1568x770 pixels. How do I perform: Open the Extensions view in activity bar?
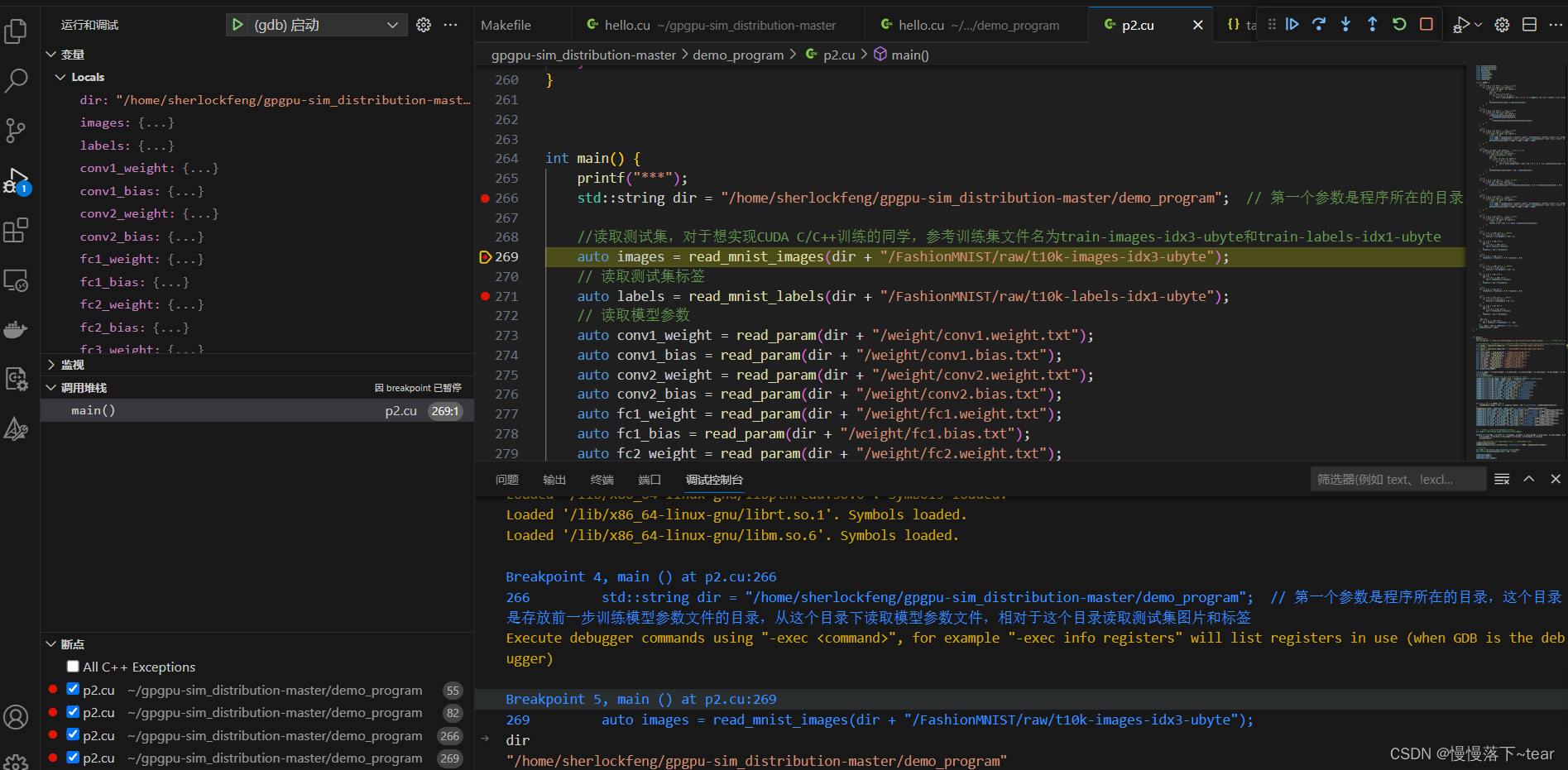point(17,231)
